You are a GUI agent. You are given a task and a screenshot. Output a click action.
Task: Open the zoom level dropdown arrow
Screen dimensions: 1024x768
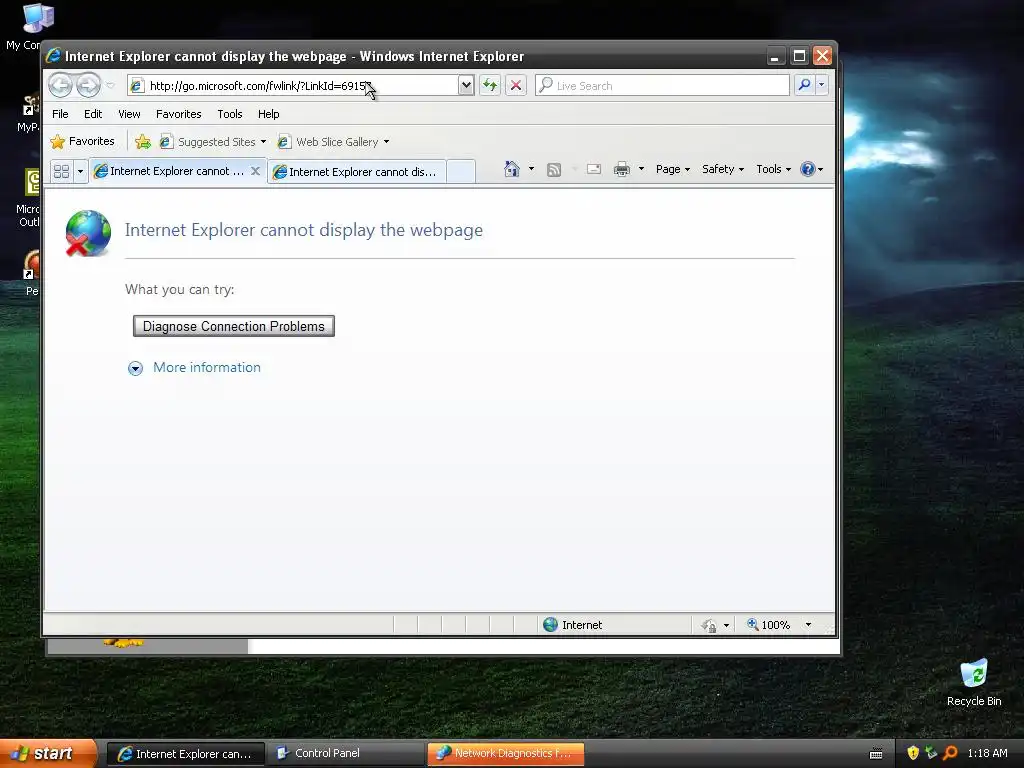808,625
